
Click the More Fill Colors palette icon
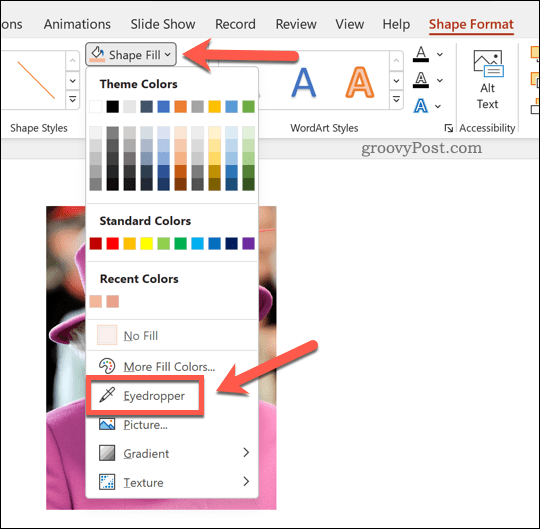tap(107, 366)
